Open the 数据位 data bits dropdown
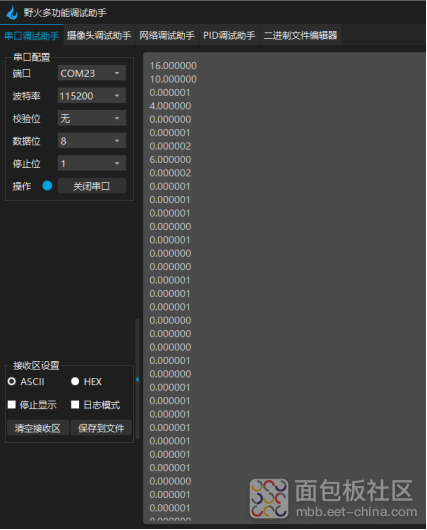The height and width of the screenshot is (530, 427). (x=92, y=141)
